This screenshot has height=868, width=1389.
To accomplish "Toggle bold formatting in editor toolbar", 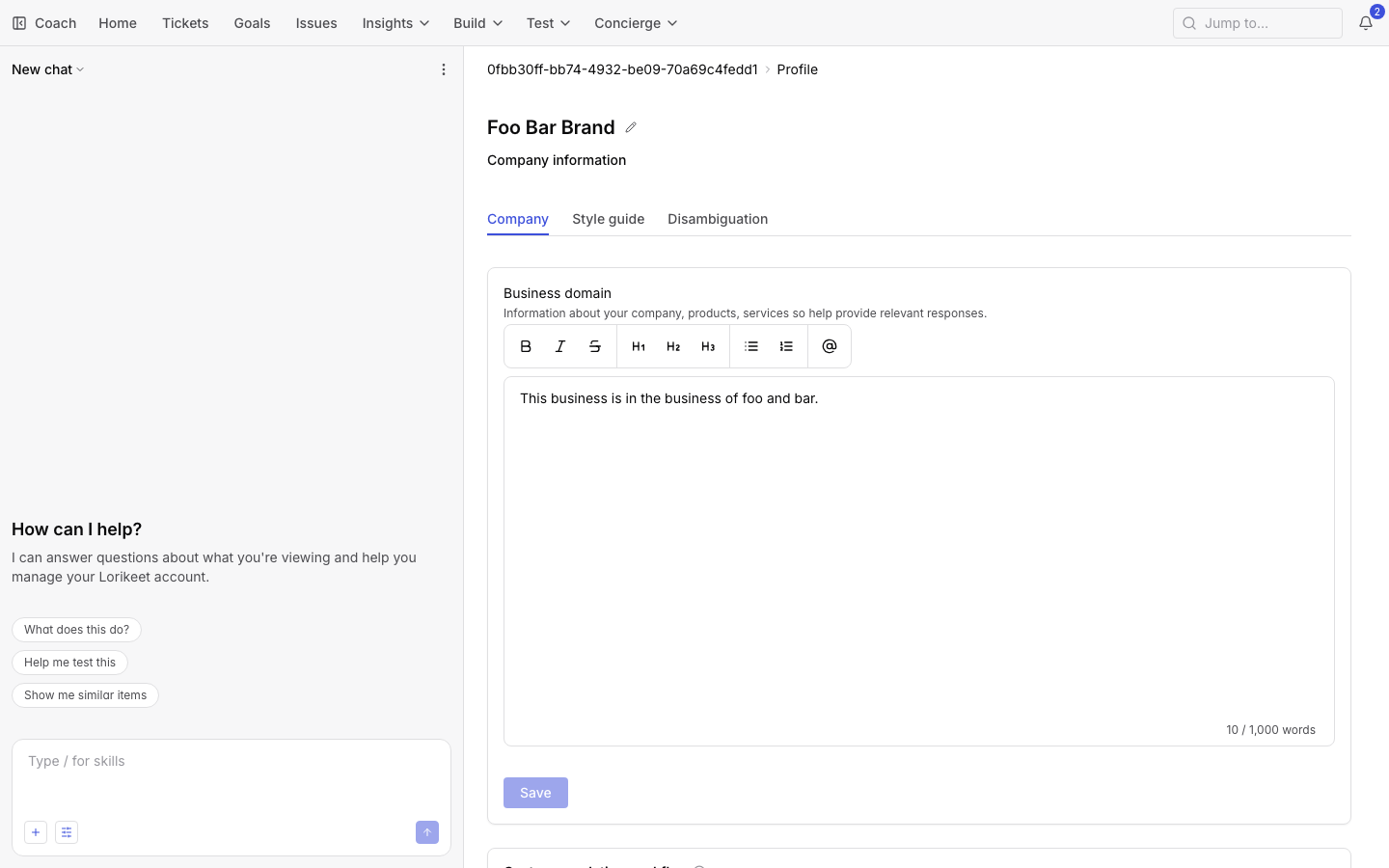I will [x=526, y=346].
